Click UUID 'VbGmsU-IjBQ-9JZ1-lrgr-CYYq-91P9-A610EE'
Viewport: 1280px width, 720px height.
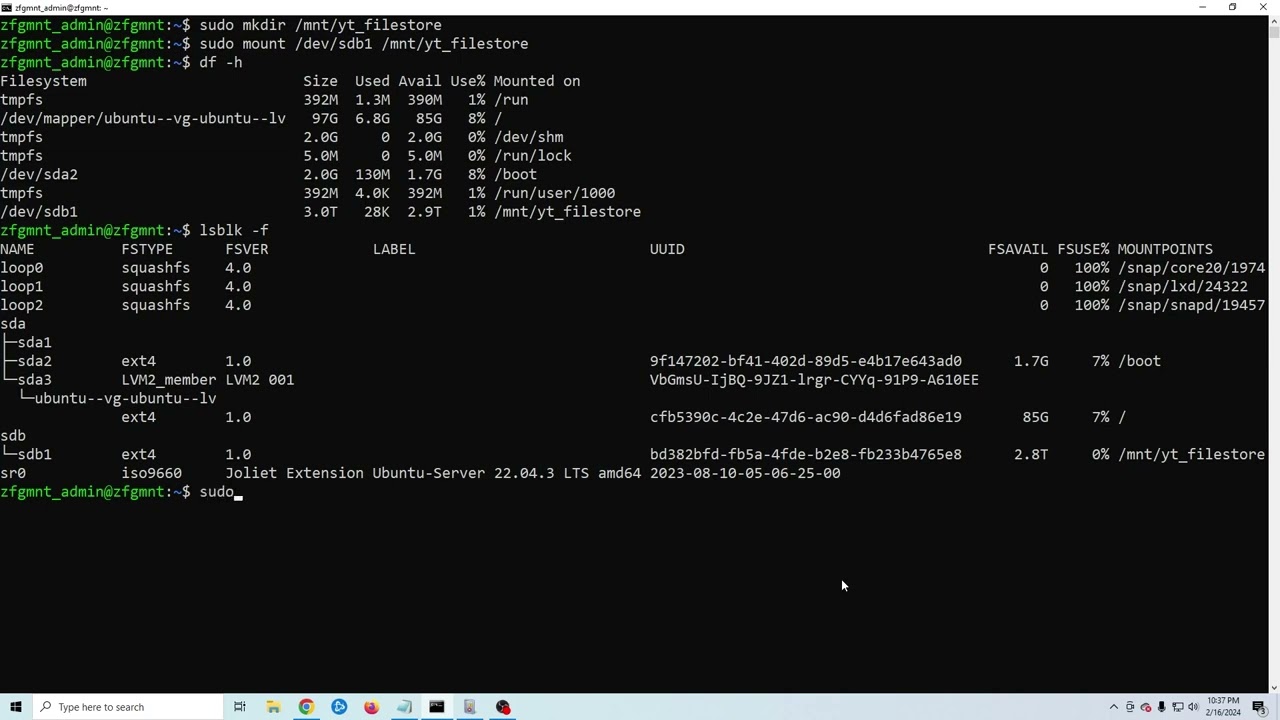tap(814, 380)
